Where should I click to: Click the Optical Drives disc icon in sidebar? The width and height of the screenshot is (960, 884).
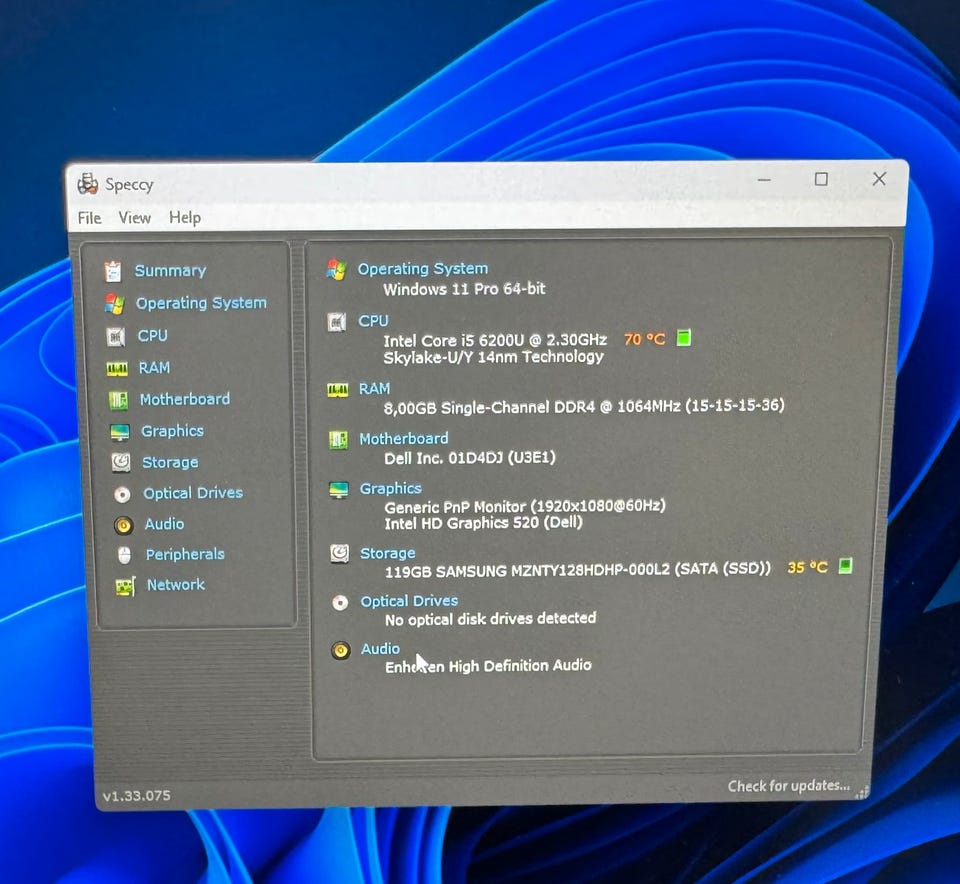pyautogui.click(x=122, y=494)
